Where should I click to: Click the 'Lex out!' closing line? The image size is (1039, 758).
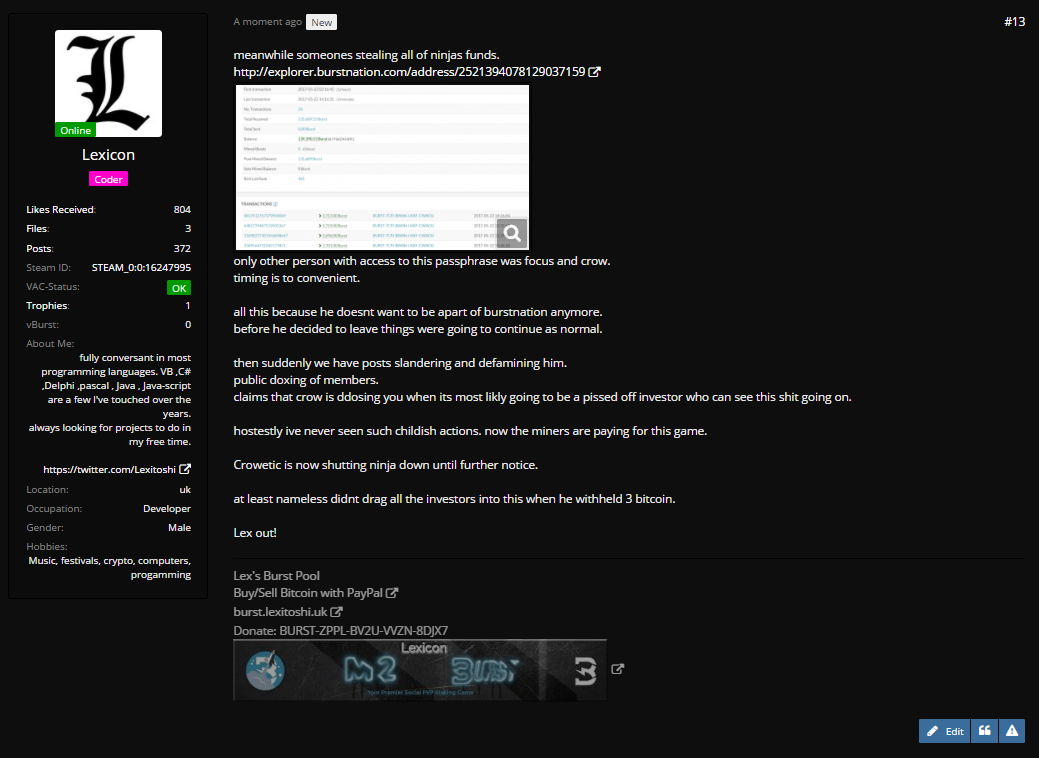[x=255, y=532]
